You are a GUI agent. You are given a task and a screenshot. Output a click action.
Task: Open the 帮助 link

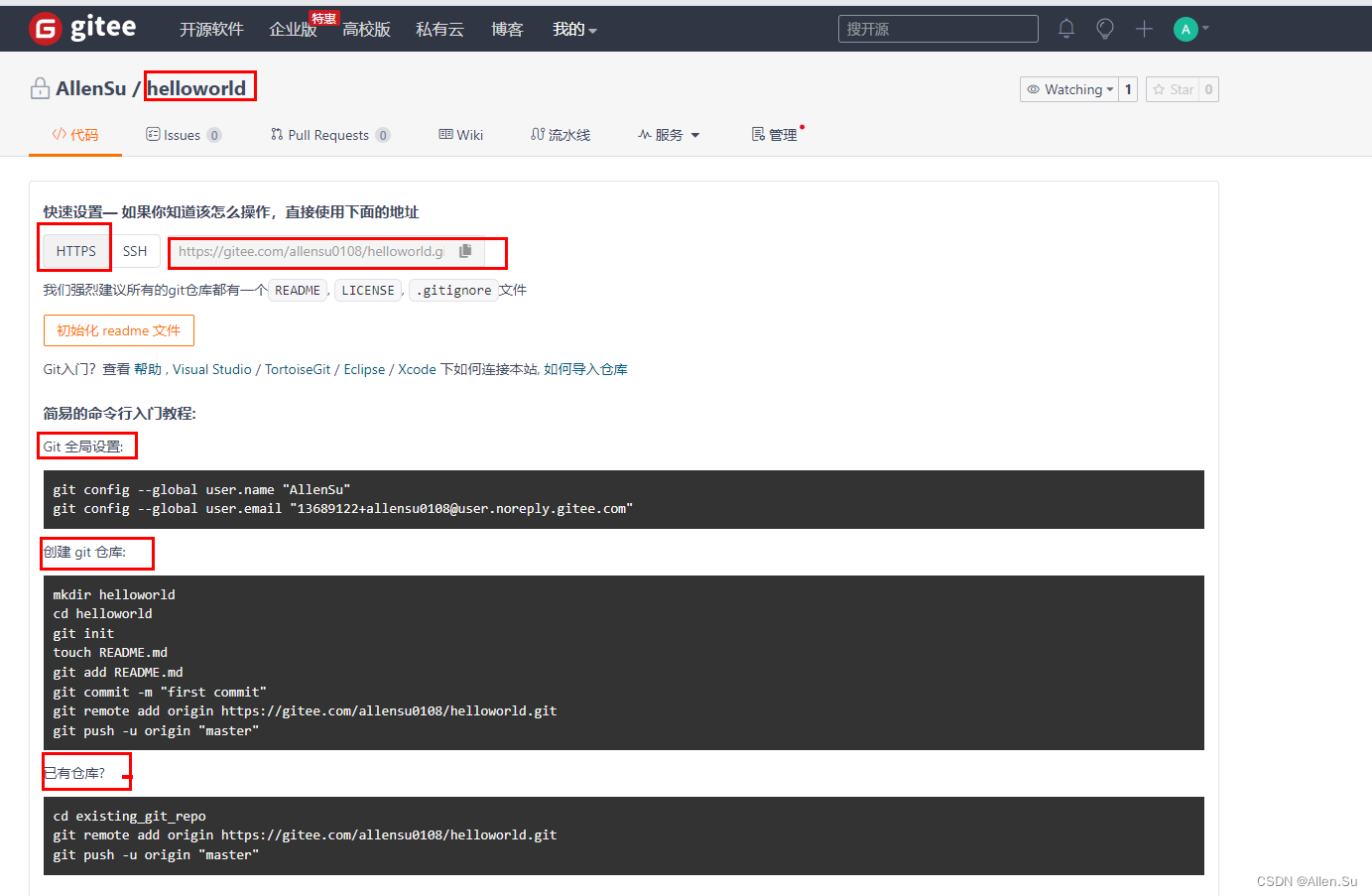(x=148, y=369)
